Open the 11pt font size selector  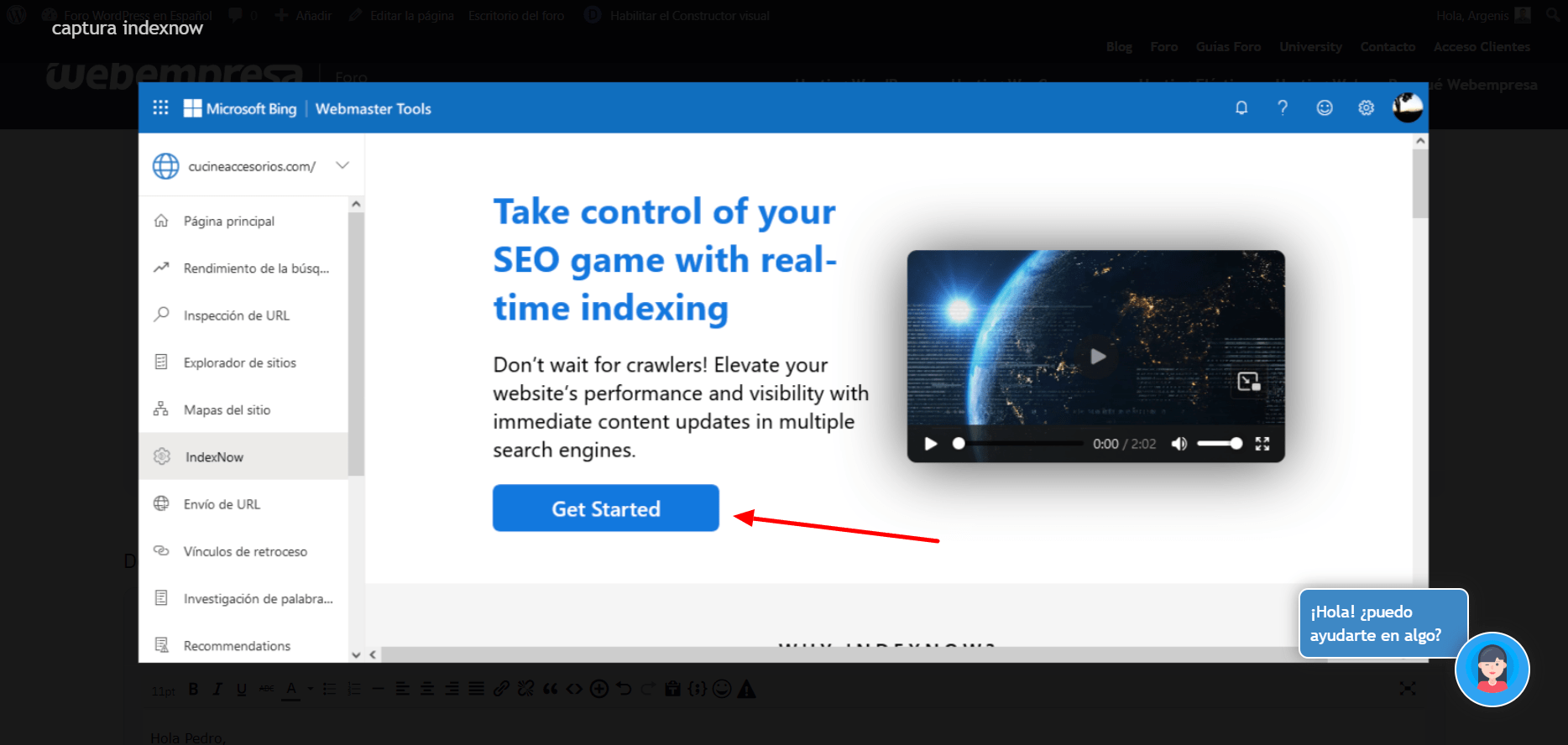(164, 691)
